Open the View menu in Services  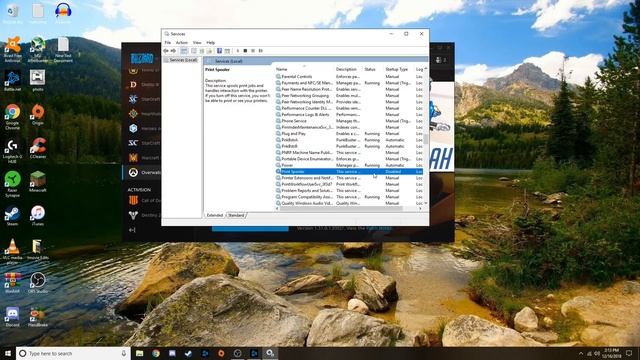point(197,42)
